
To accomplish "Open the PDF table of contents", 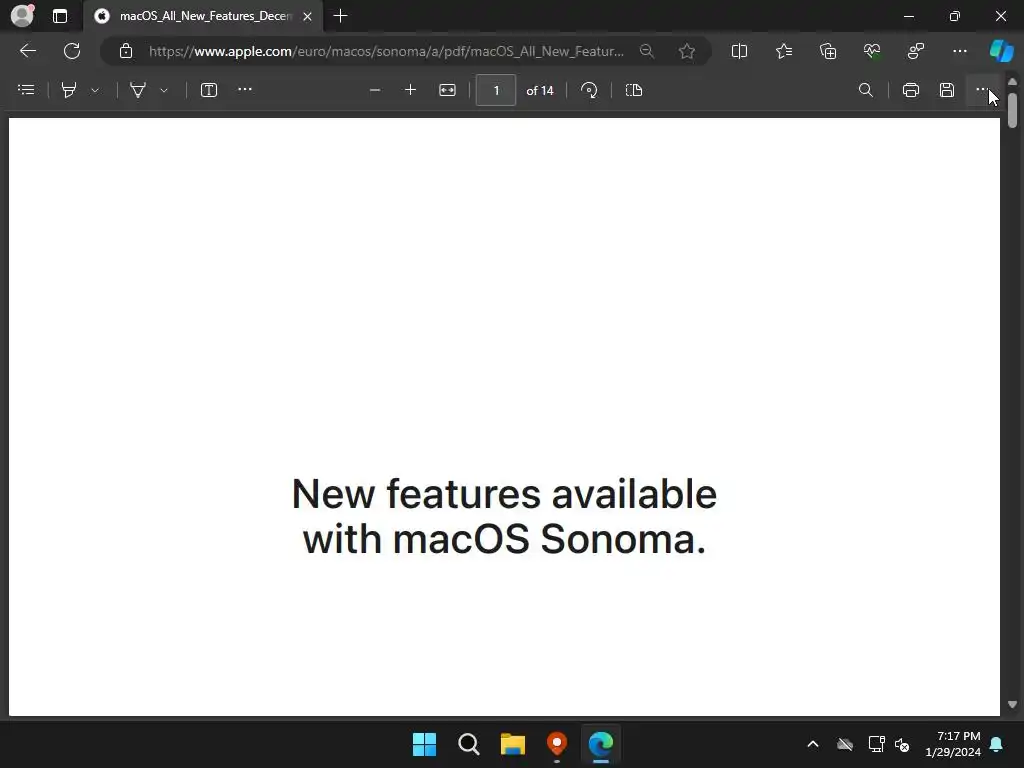I will pyautogui.click(x=26, y=90).
